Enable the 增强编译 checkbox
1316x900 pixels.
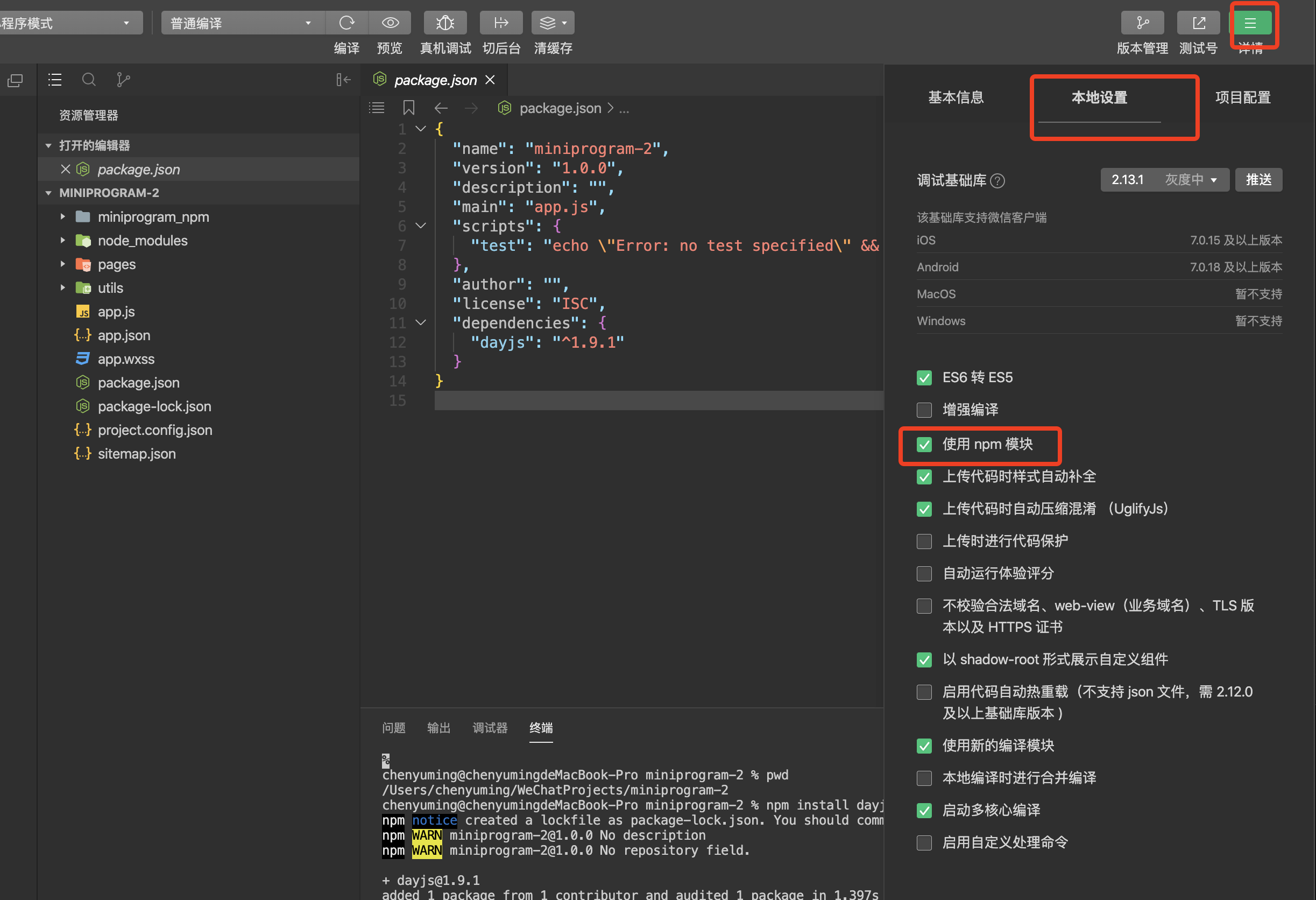coord(924,410)
